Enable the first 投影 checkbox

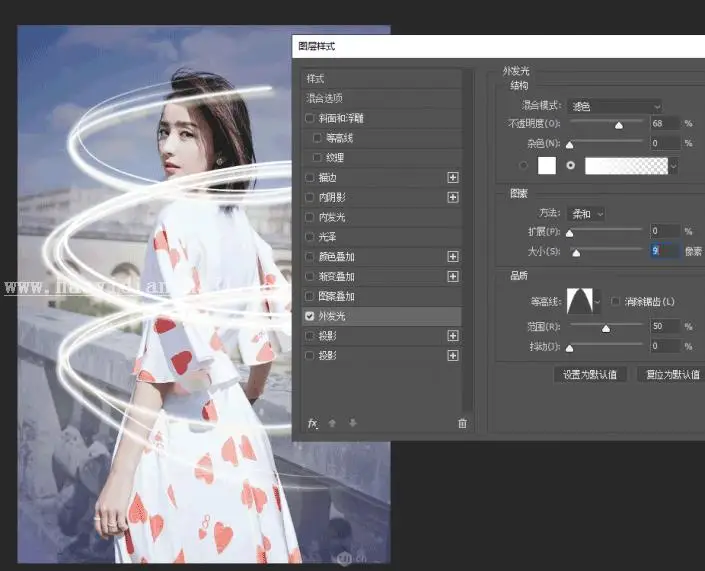(x=309, y=336)
